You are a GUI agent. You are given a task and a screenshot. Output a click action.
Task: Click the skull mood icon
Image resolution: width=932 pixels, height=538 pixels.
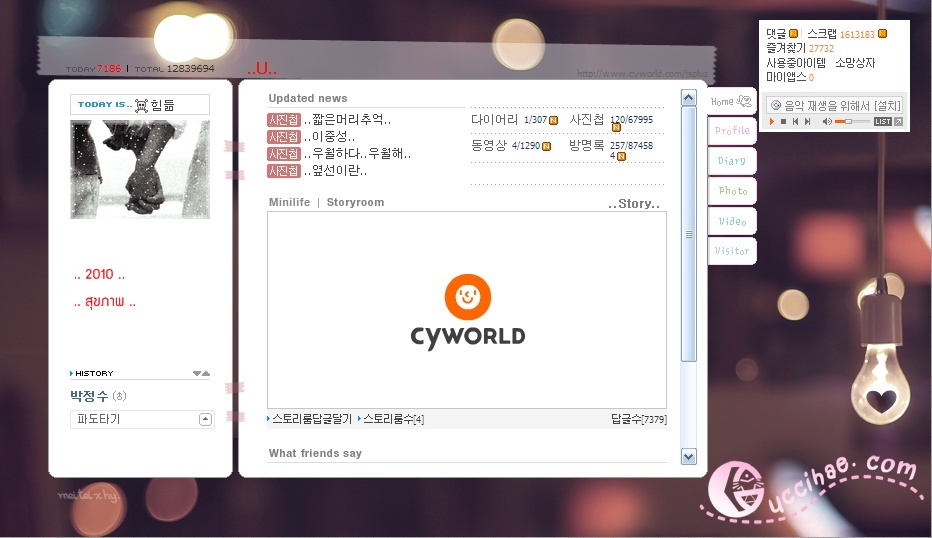tap(141, 106)
